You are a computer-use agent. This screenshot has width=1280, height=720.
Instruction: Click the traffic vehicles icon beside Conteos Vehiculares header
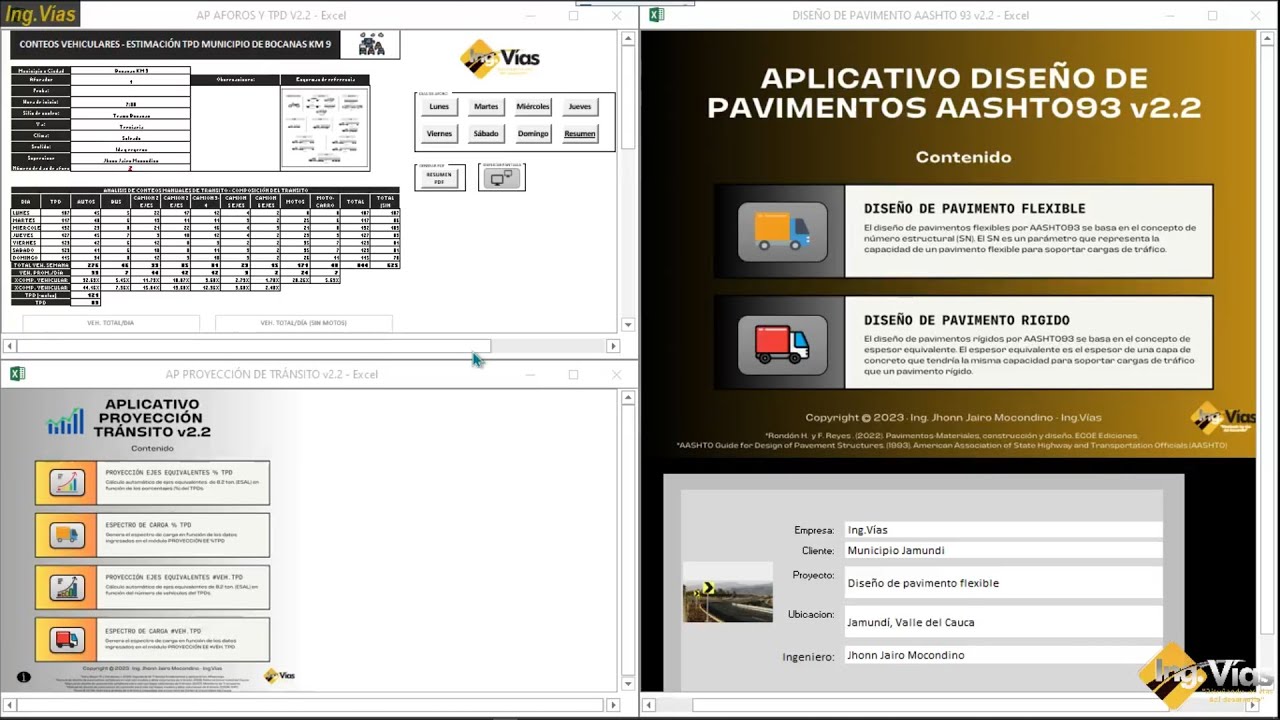(371, 44)
